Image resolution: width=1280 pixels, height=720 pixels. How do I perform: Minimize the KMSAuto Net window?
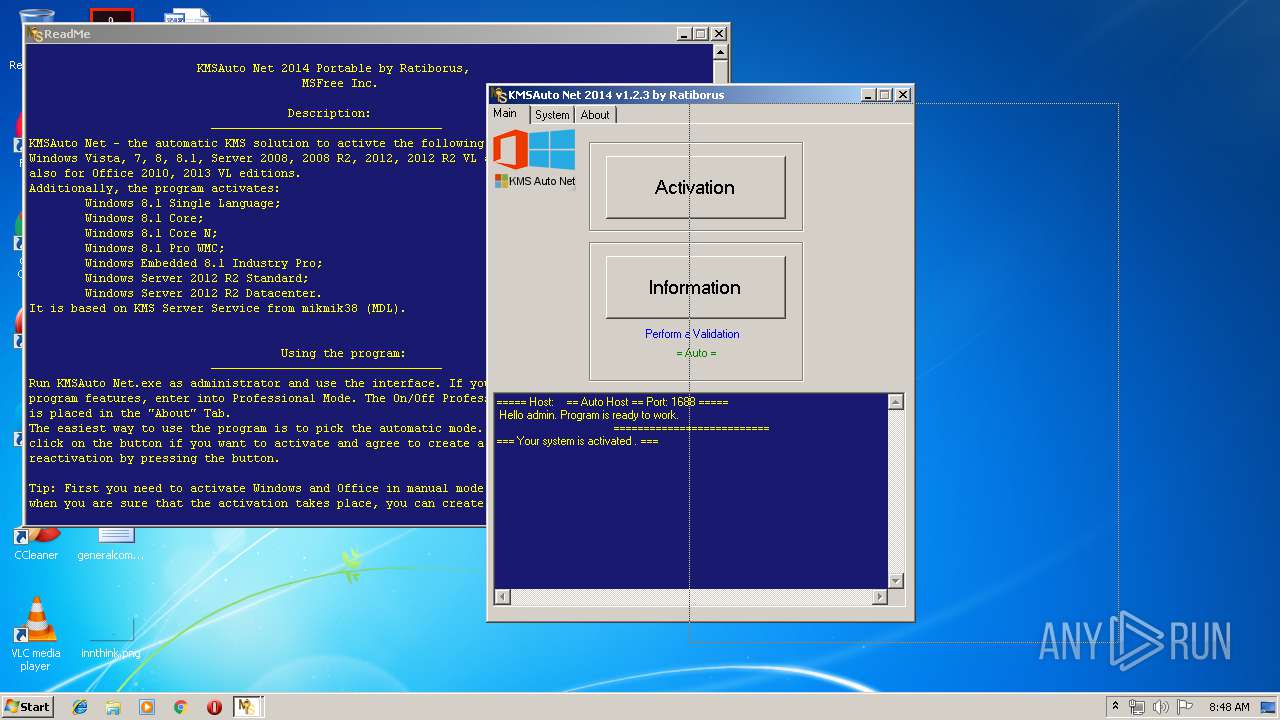868,95
